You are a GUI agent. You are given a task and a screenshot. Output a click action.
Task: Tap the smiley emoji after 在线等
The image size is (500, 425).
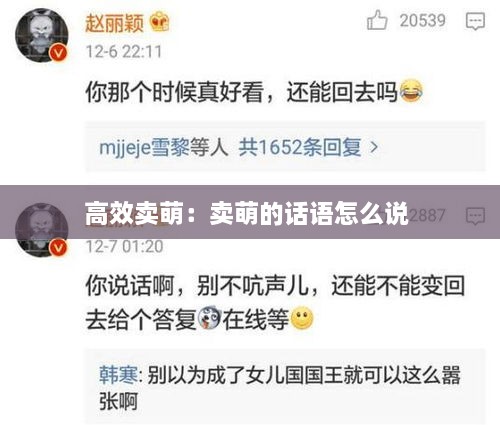point(302,318)
